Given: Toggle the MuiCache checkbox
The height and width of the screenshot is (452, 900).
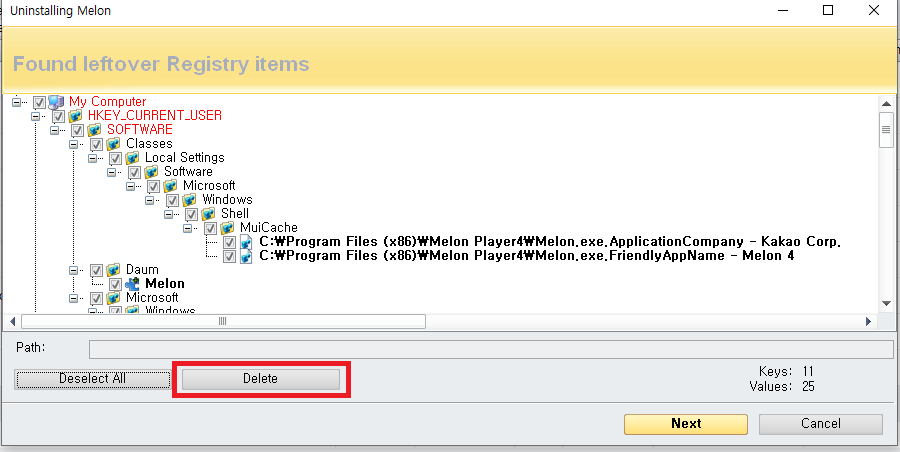Looking at the screenshot, I should point(211,229).
